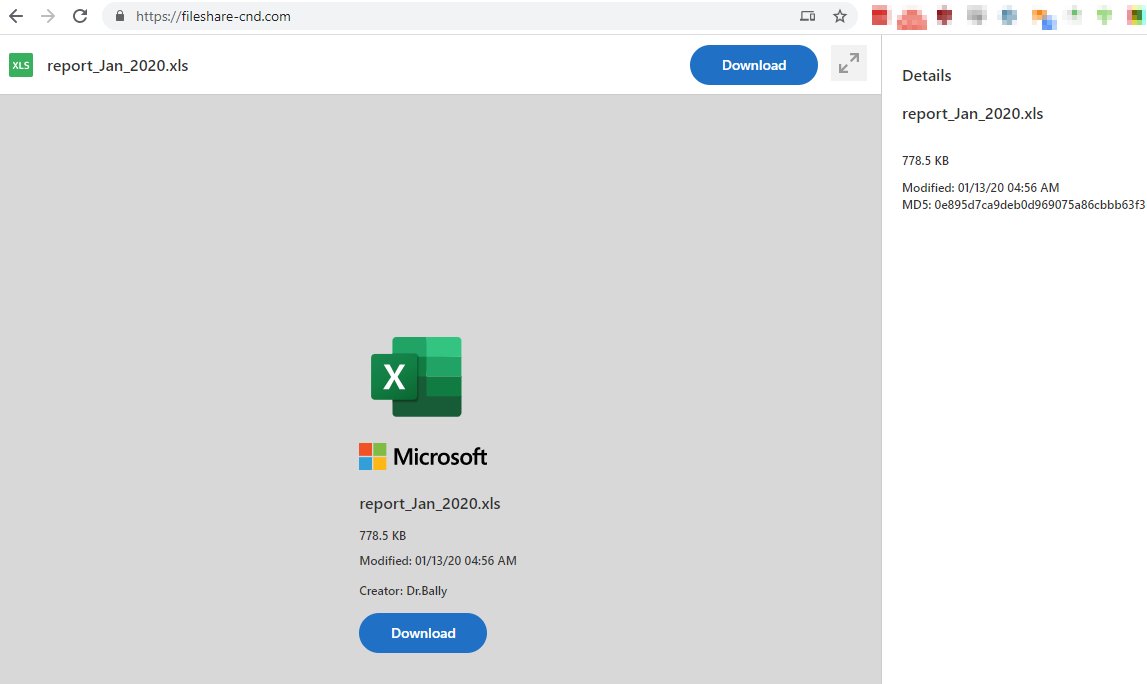Go back with the browser back arrow
Image resolution: width=1147 pixels, height=684 pixels.
[16, 16]
